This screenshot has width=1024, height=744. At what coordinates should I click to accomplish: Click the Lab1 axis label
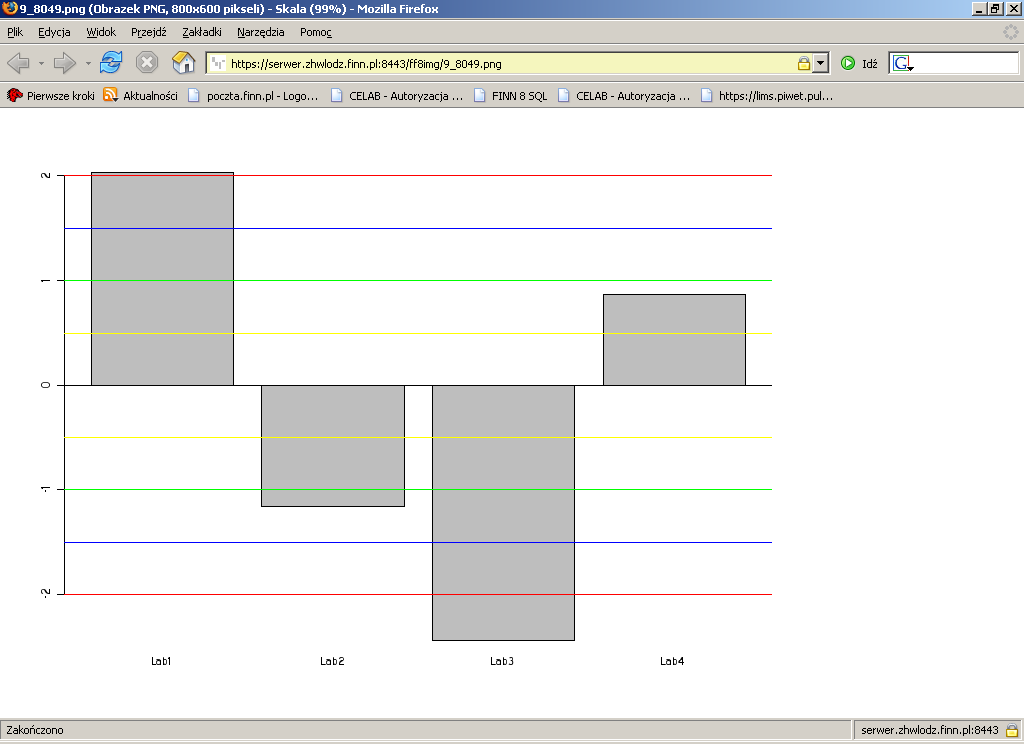[x=161, y=661]
